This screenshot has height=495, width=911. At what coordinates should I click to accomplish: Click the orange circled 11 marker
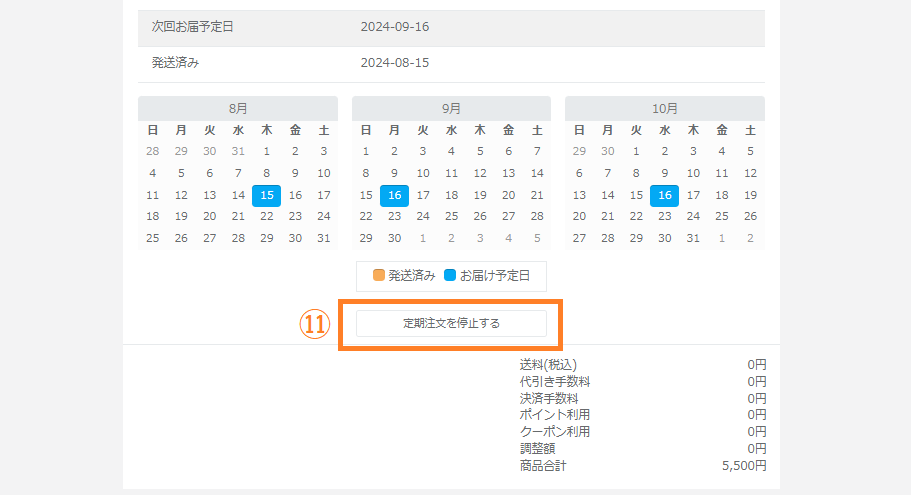coord(316,324)
